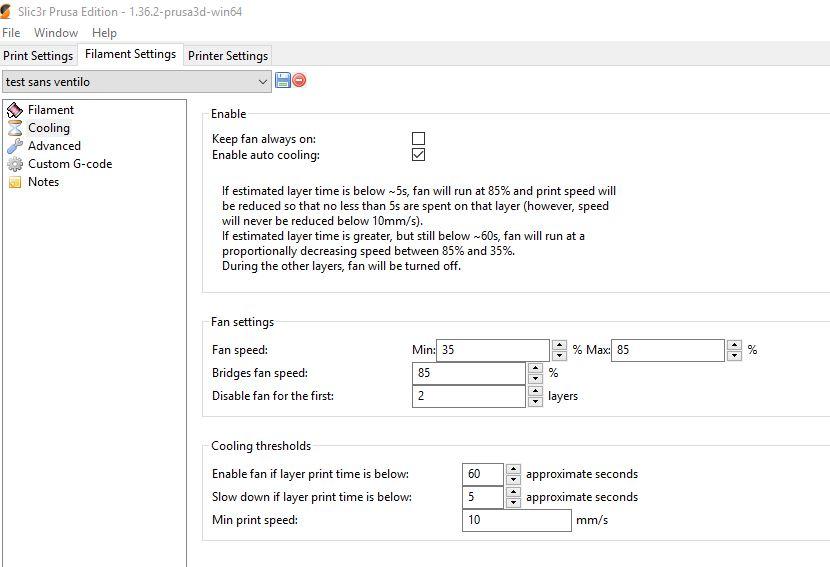This screenshot has height=567, width=830.
Task: Click the red delete preset icon
Action: click(299, 80)
